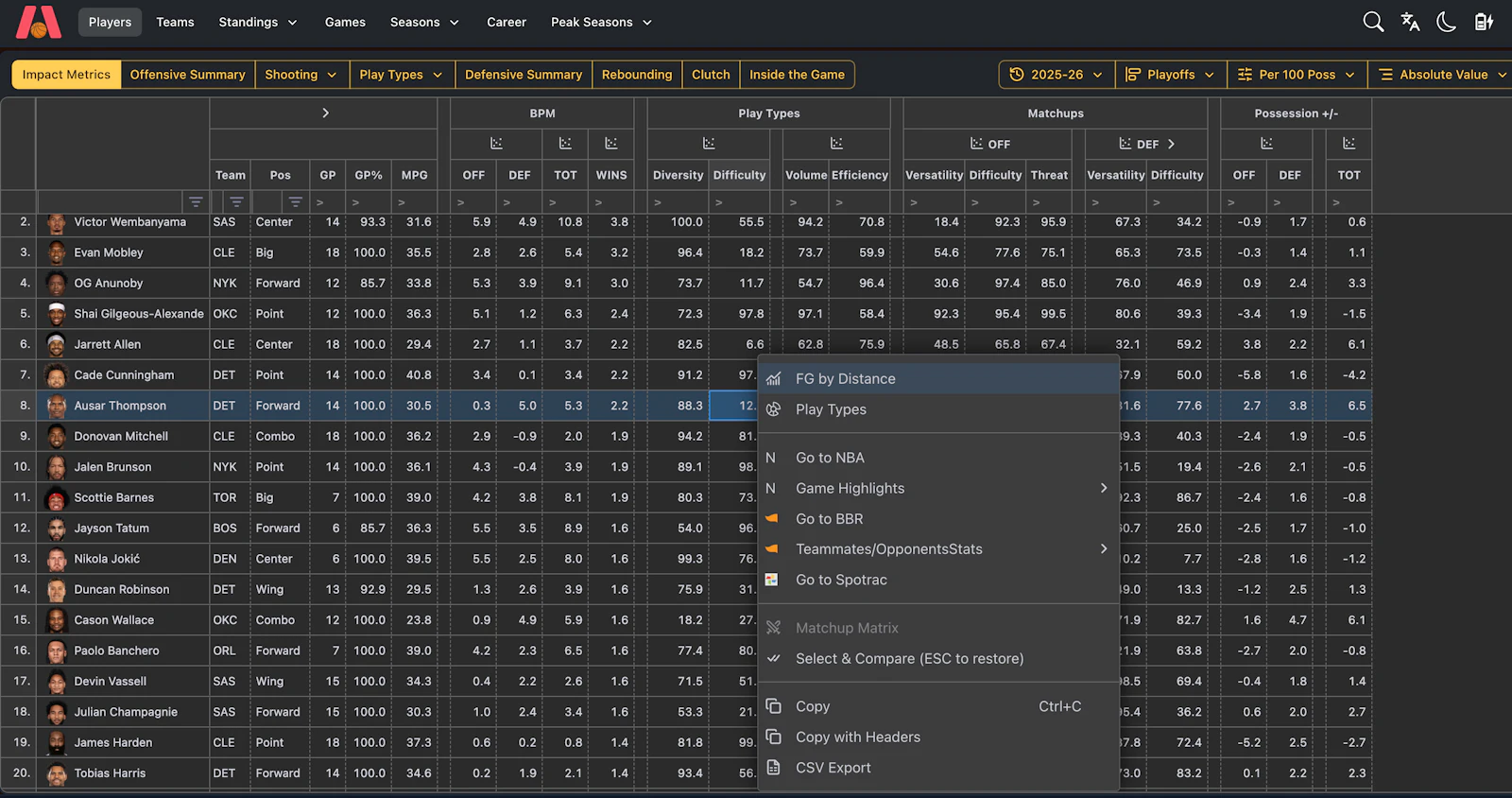
Task: Open the Standings dropdown in top nav
Action: (x=257, y=22)
